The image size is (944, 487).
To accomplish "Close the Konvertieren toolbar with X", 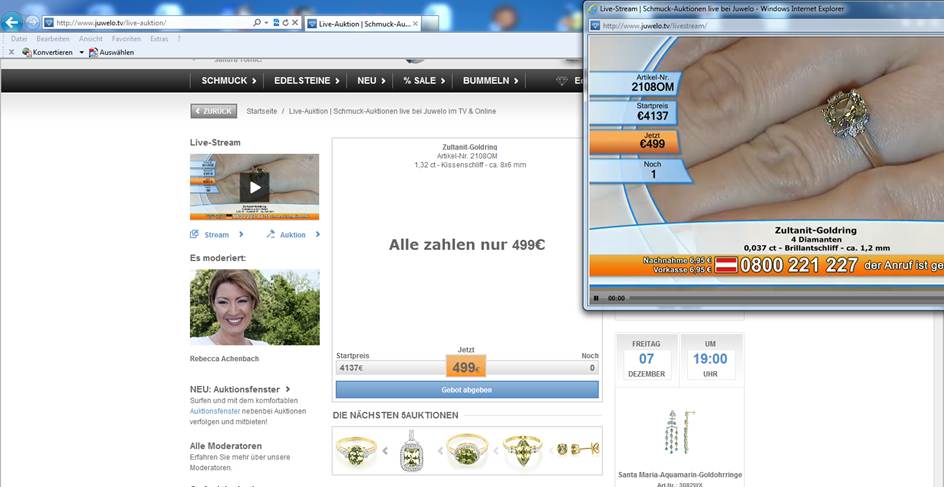I will click(x=11, y=52).
